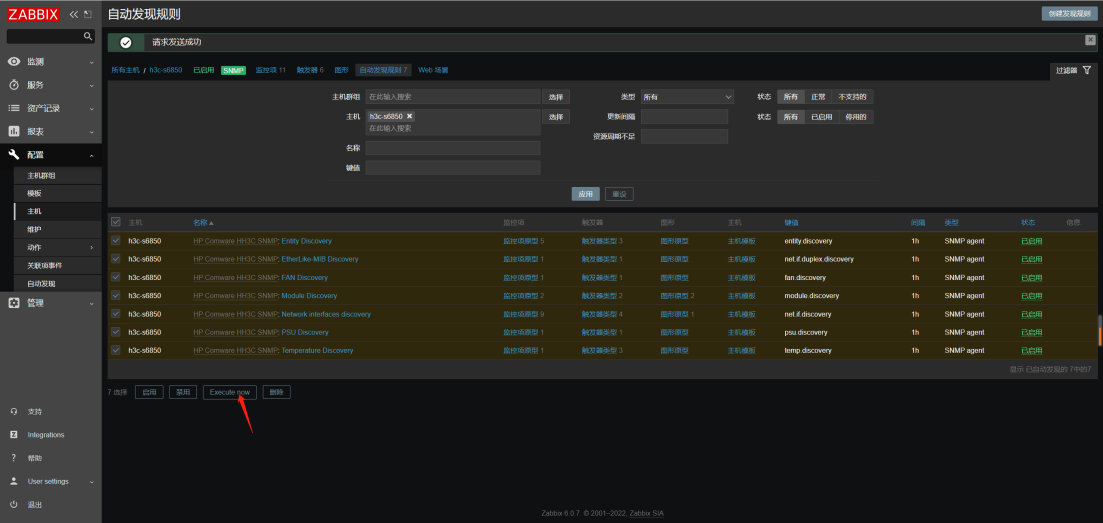This screenshot has width=1103, height=523.
Task: Click the 重设 filter button
Action: coord(619,194)
